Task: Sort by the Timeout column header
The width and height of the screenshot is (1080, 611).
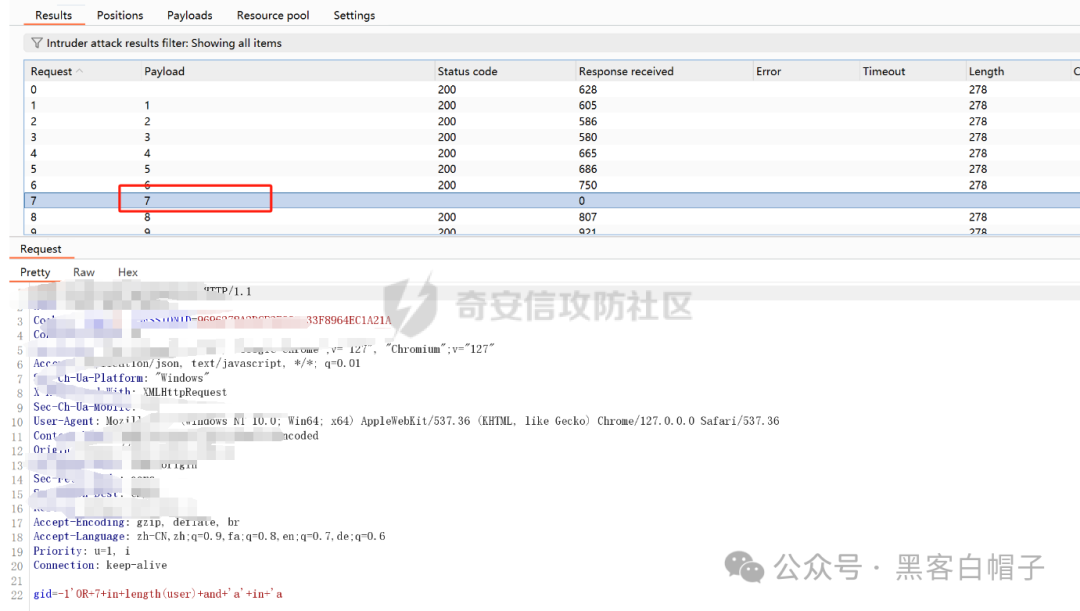Action: (884, 71)
